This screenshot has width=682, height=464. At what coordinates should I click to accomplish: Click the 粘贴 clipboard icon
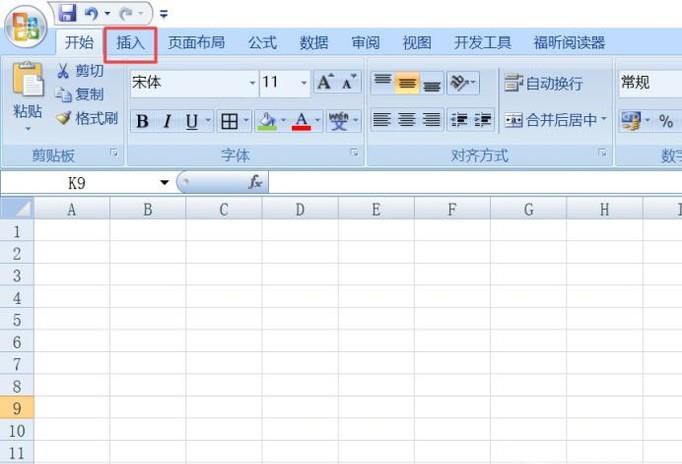(28, 80)
